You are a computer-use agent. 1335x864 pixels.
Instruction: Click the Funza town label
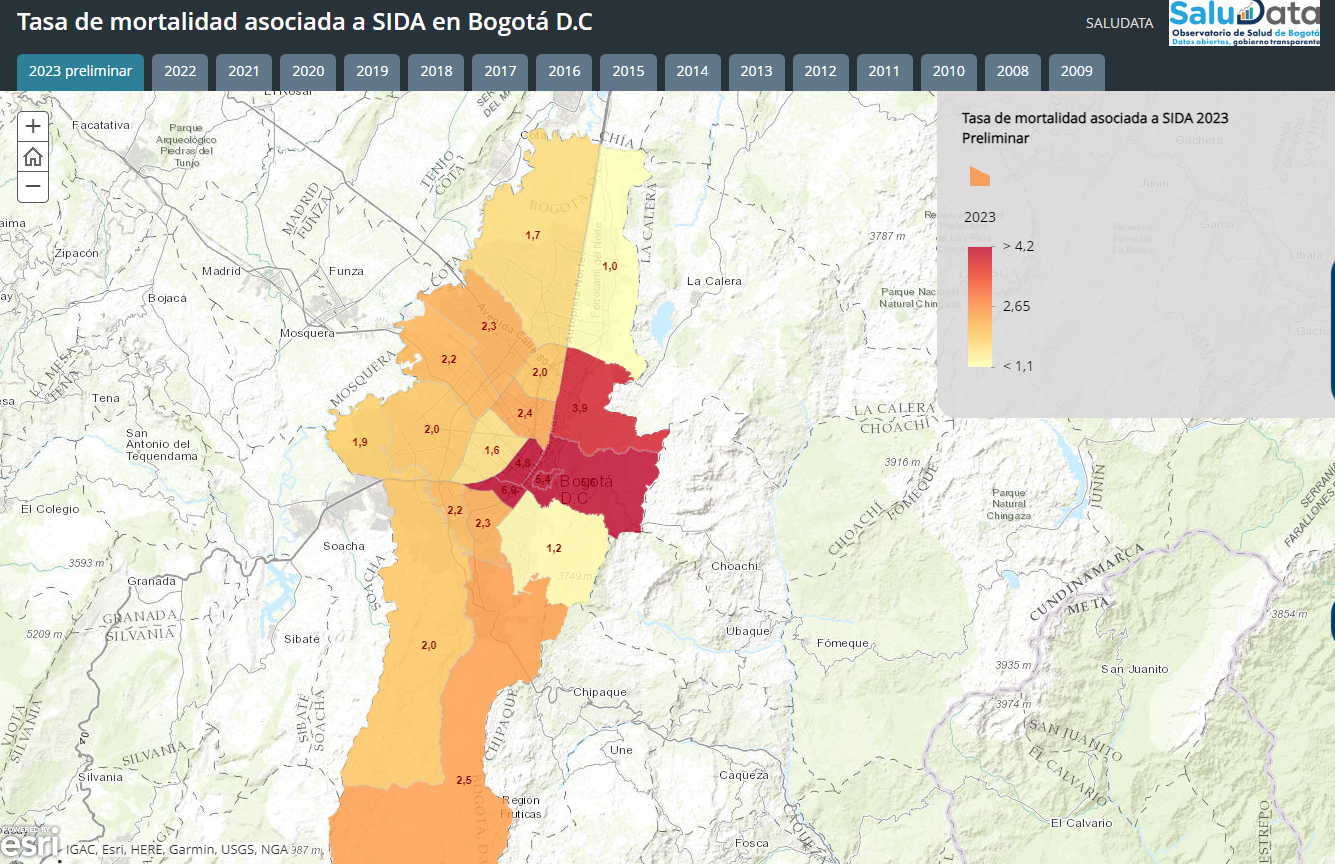point(346,271)
